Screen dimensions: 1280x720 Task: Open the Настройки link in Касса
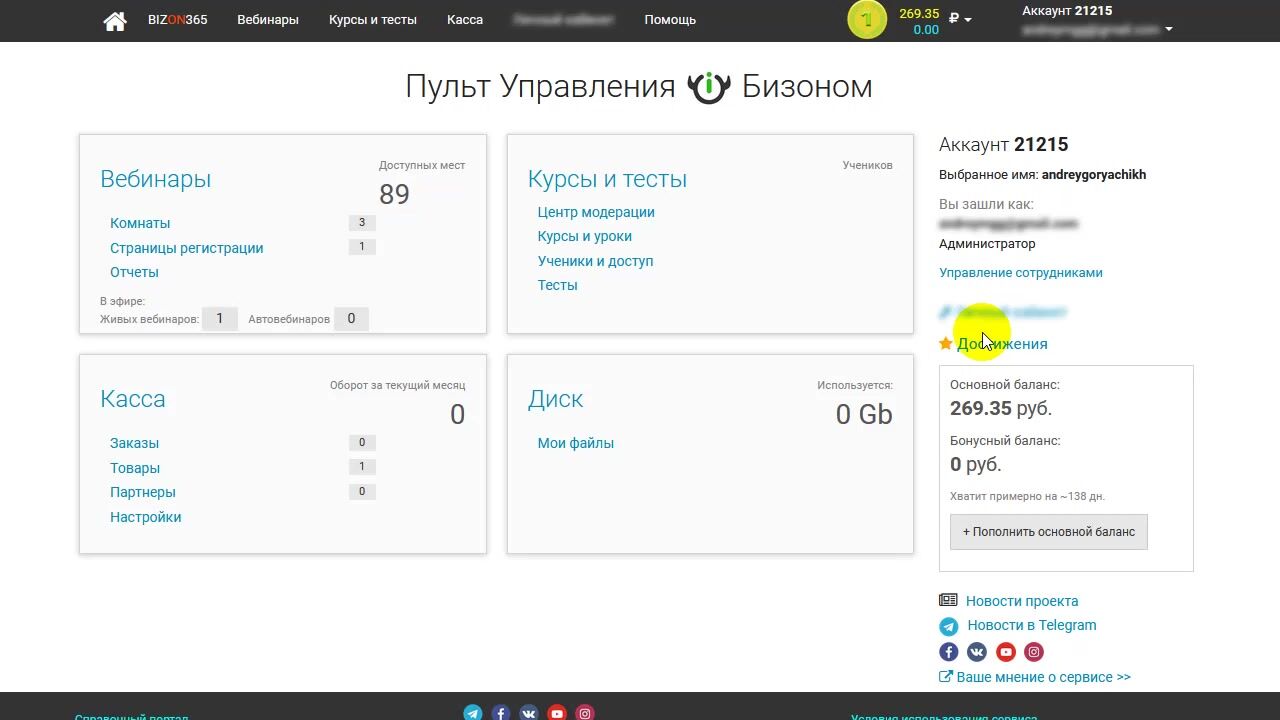coord(146,517)
